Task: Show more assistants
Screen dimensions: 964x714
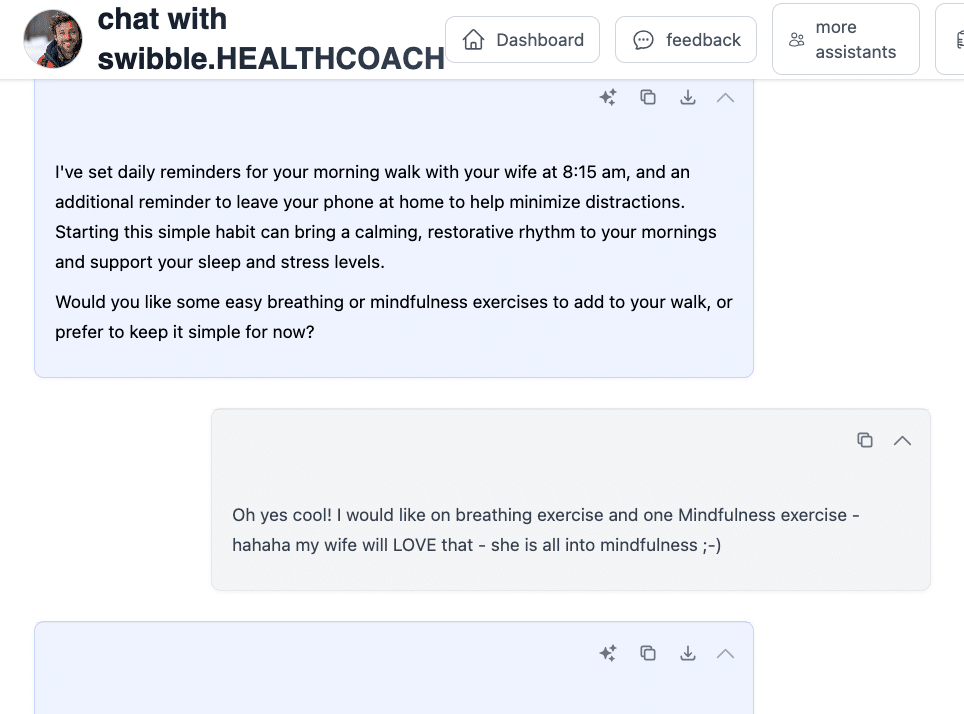Action: (845, 40)
